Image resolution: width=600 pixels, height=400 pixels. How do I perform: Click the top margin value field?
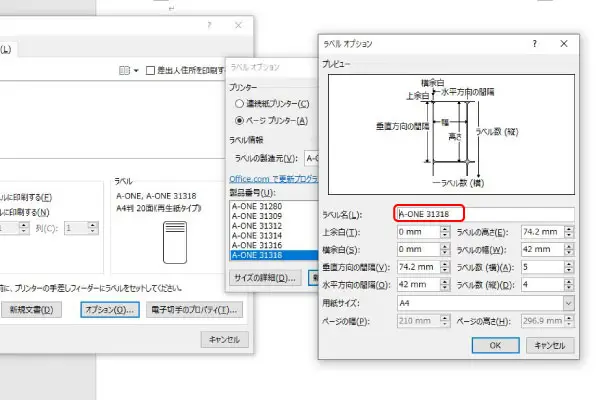[x=418, y=232]
